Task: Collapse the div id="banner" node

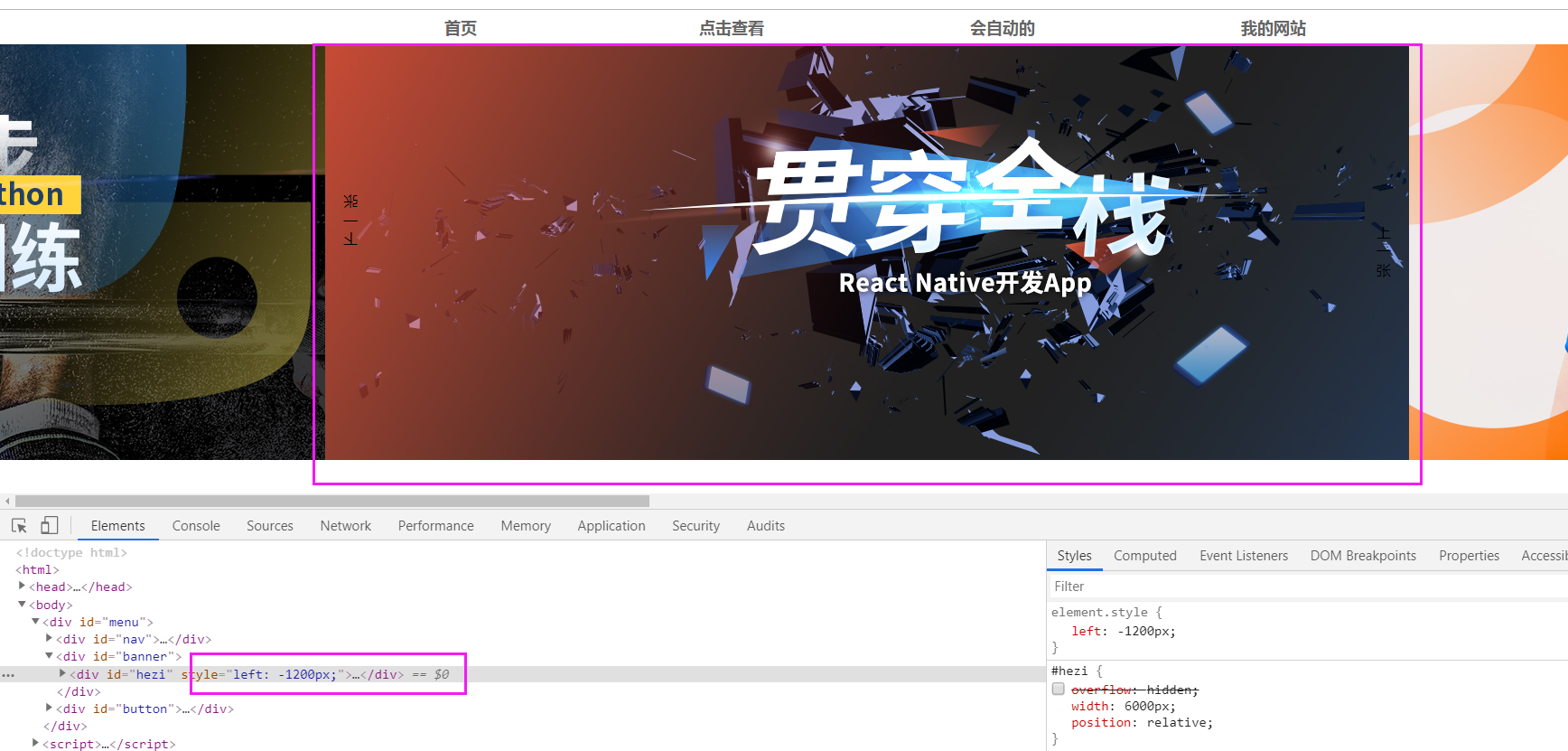Action: click(x=49, y=655)
